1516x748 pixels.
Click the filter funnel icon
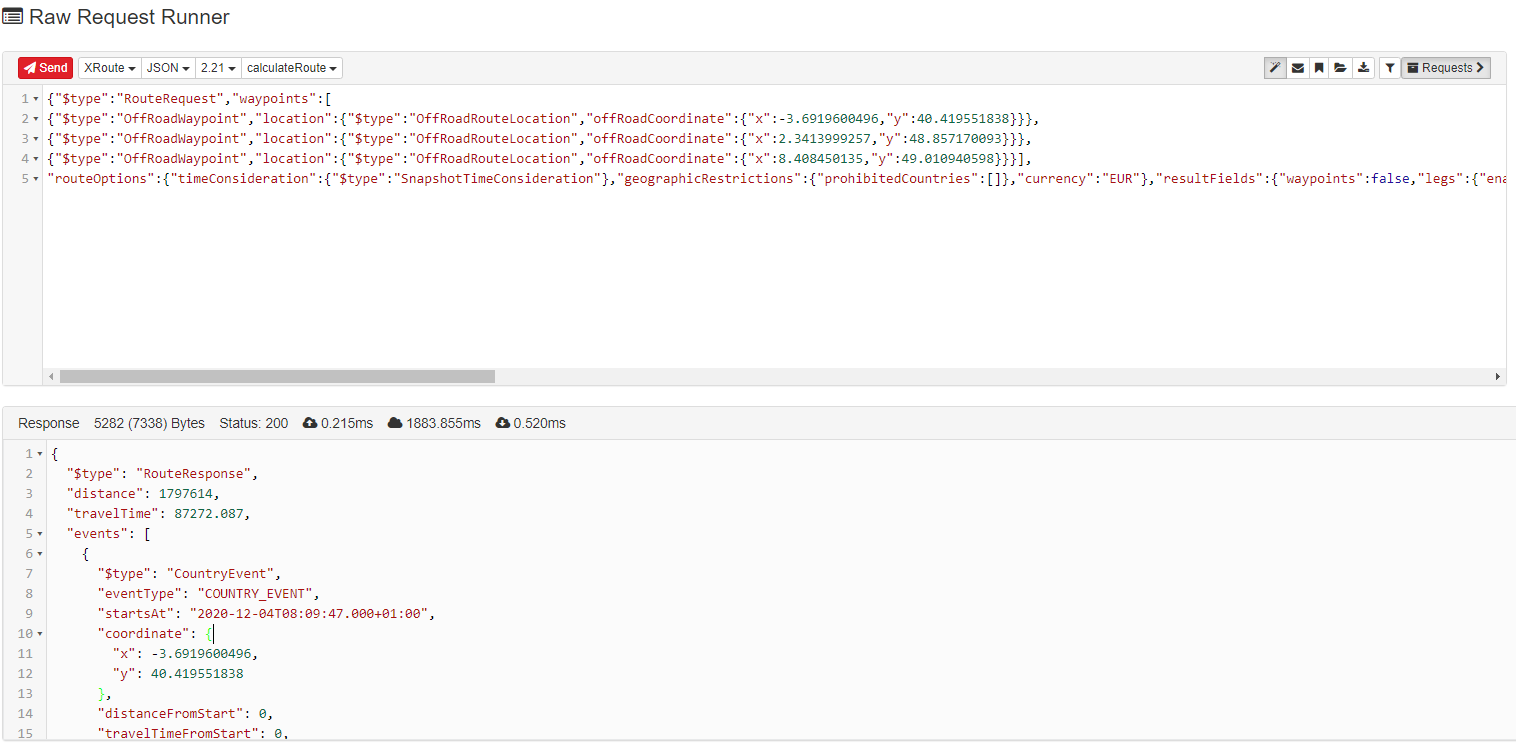(x=1390, y=68)
